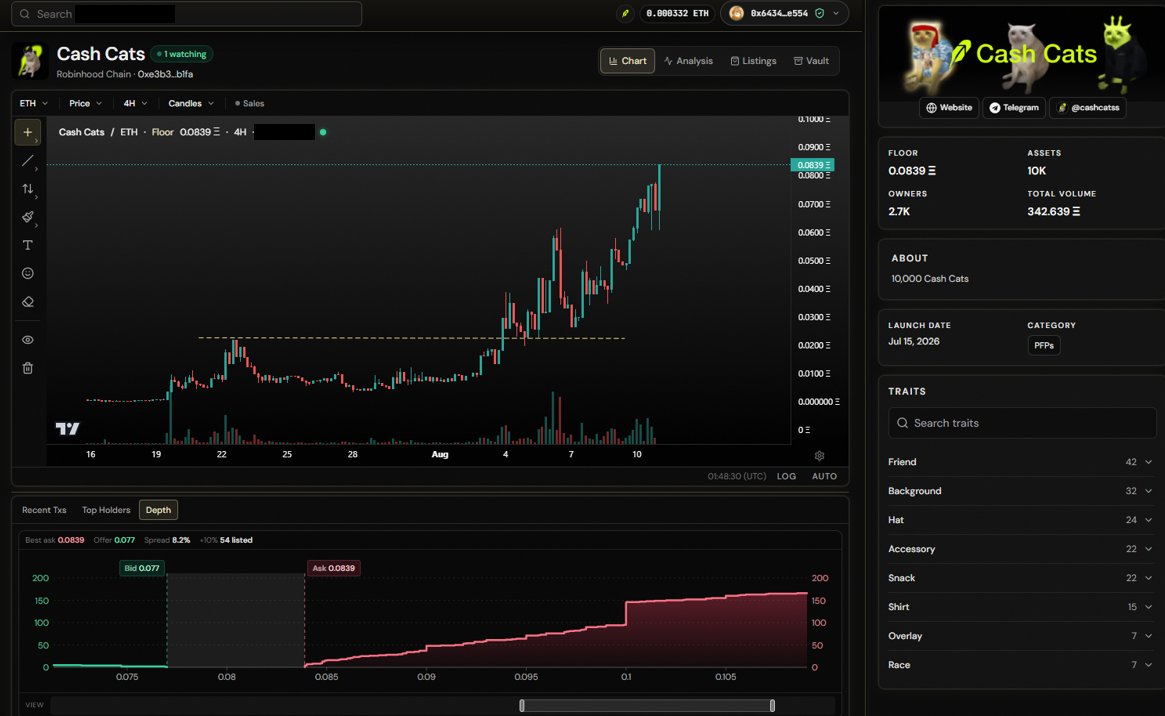Click the Jul 15, 2026 launch date
Viewport: 1165px width, 716px height.
pyautogui.click(x=914, y=342)
